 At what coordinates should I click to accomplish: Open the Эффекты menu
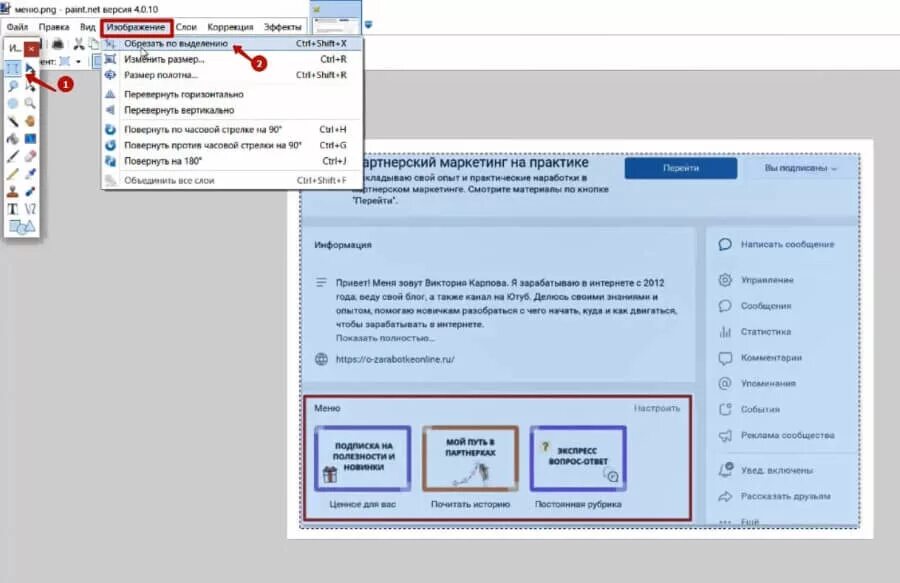[282, 27]
